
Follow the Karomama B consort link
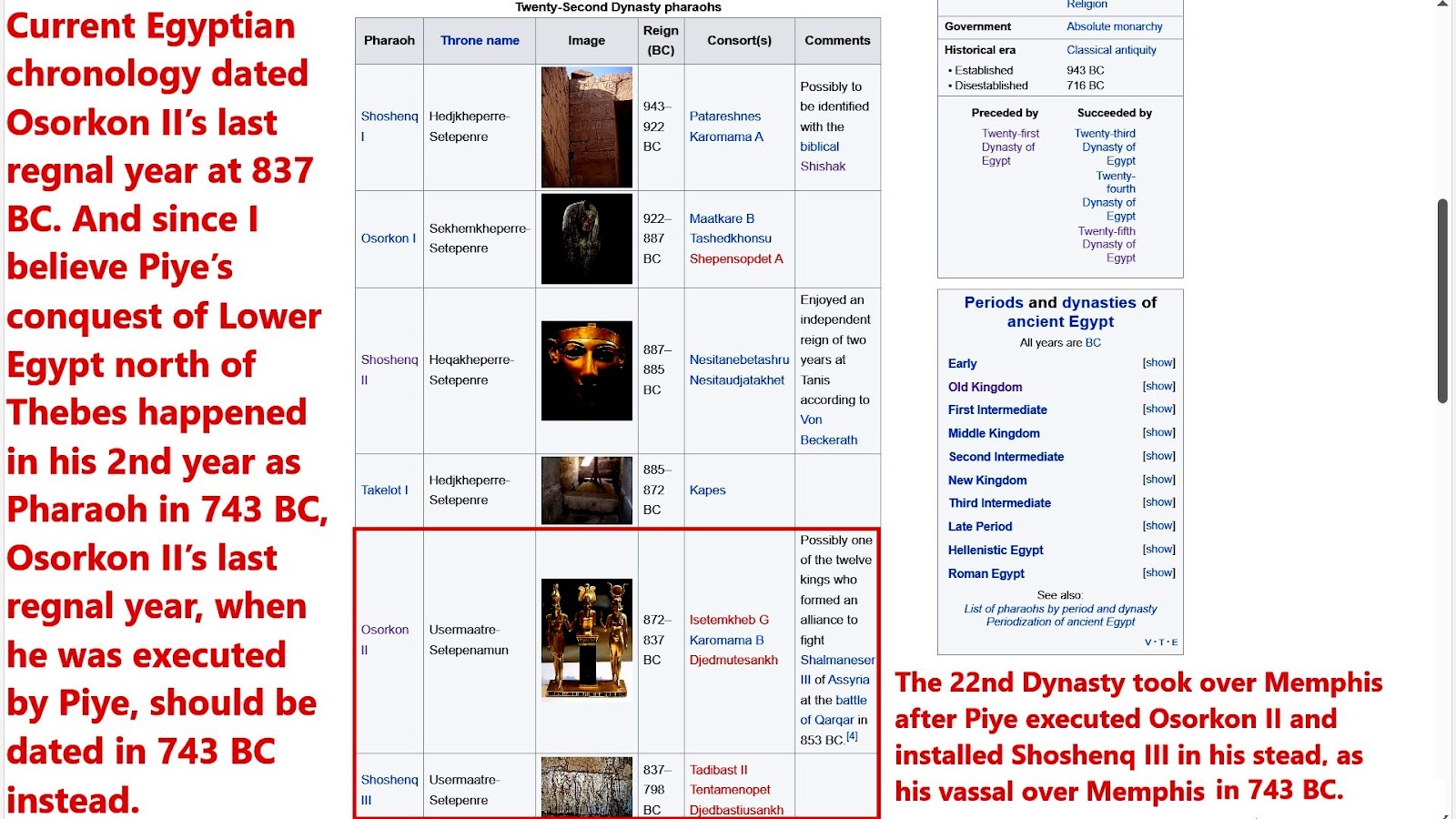click(726, 640)
